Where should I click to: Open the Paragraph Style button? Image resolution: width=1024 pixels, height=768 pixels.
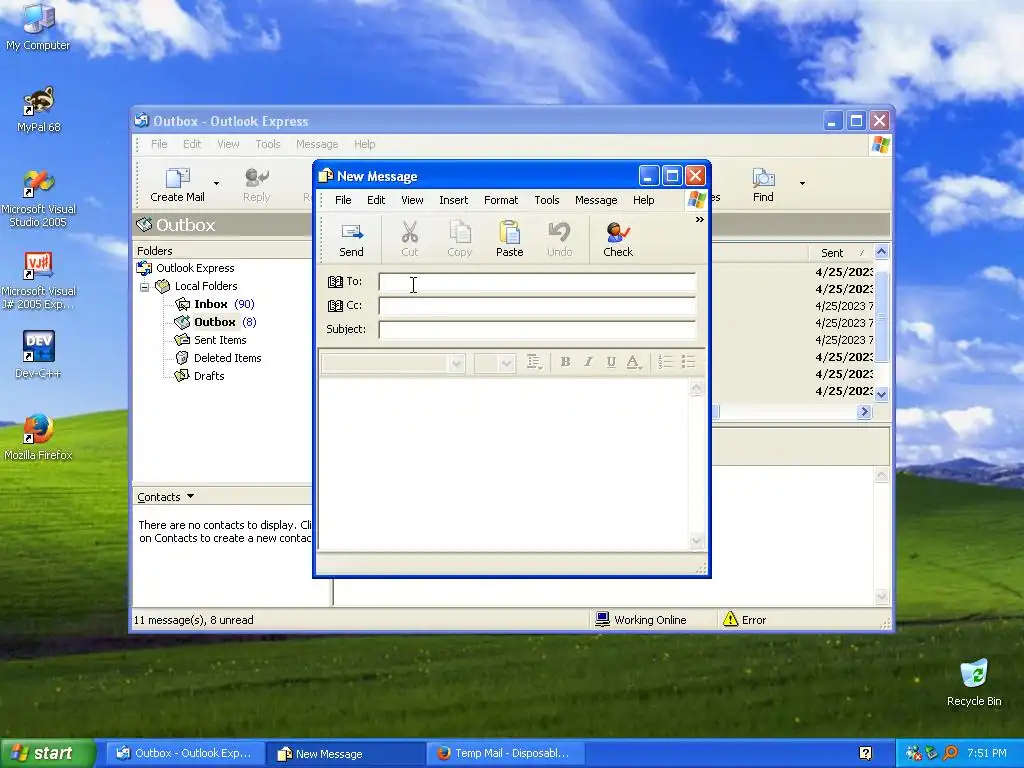[x=535, y=362]
